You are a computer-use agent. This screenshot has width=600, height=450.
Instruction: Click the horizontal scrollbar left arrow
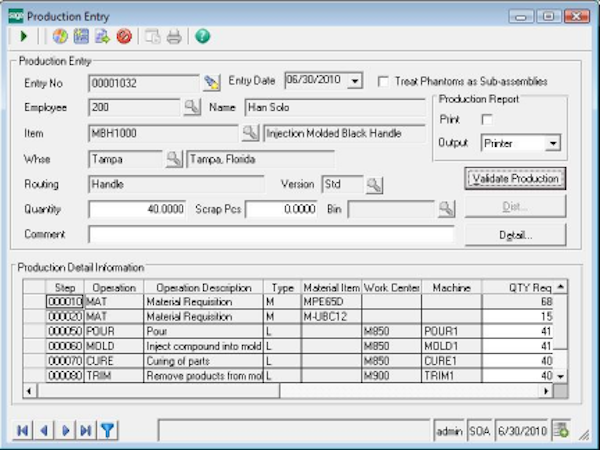point(29,391)
